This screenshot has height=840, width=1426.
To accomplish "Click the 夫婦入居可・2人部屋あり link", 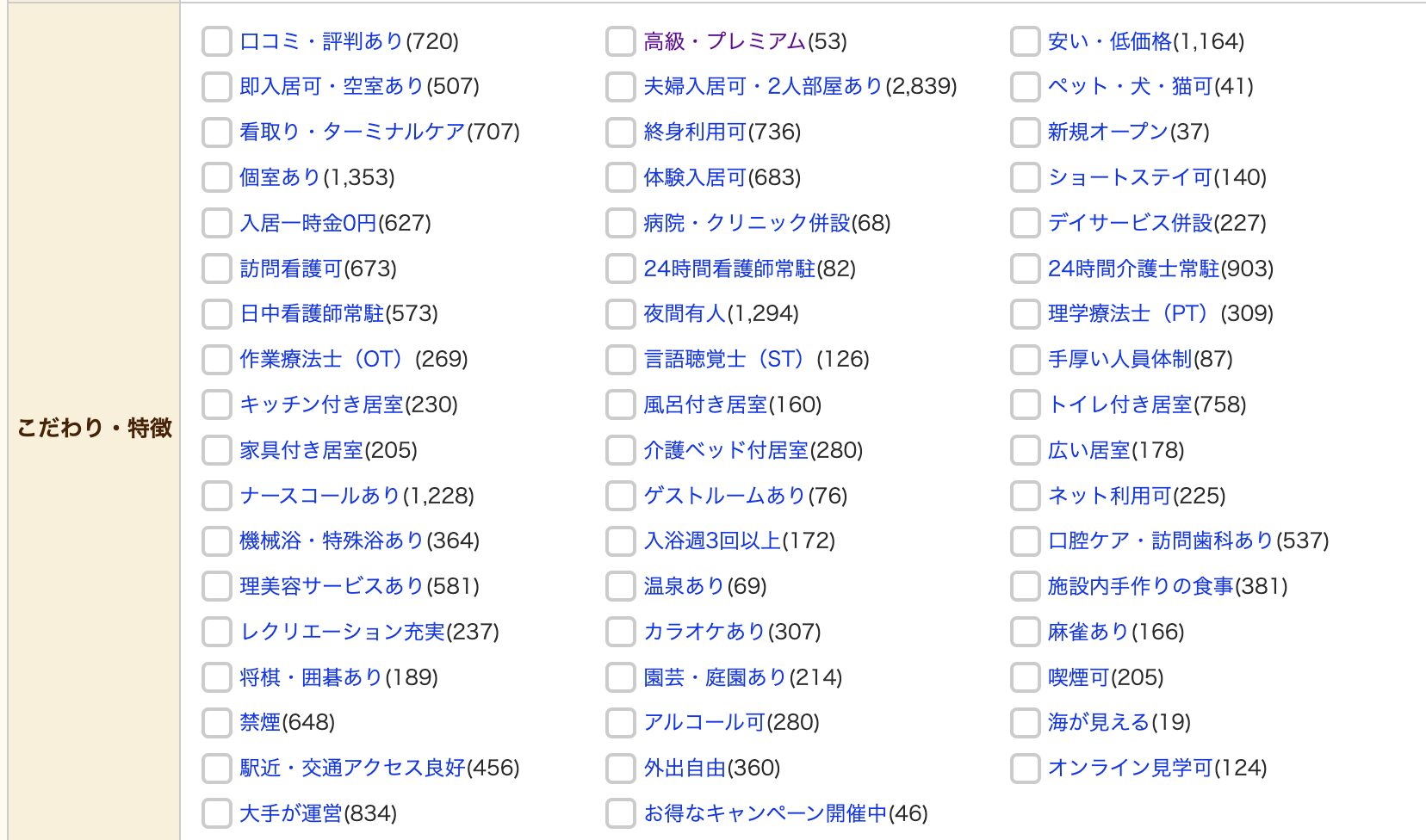I will tap(763, 87).
